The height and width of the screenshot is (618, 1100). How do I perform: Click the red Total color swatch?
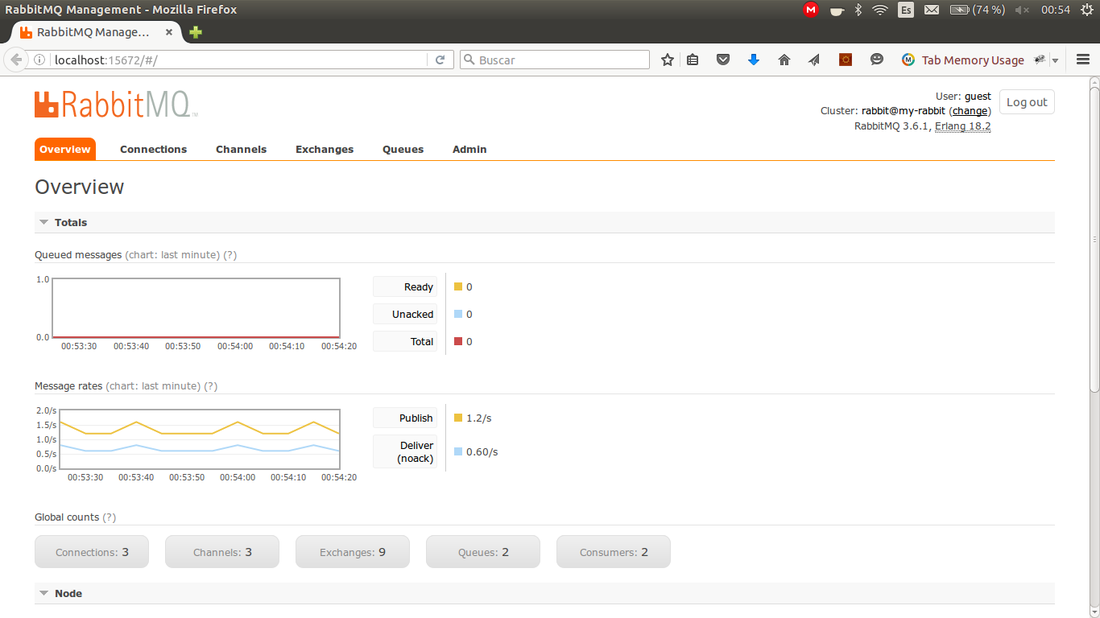click(x=458, y=341)
